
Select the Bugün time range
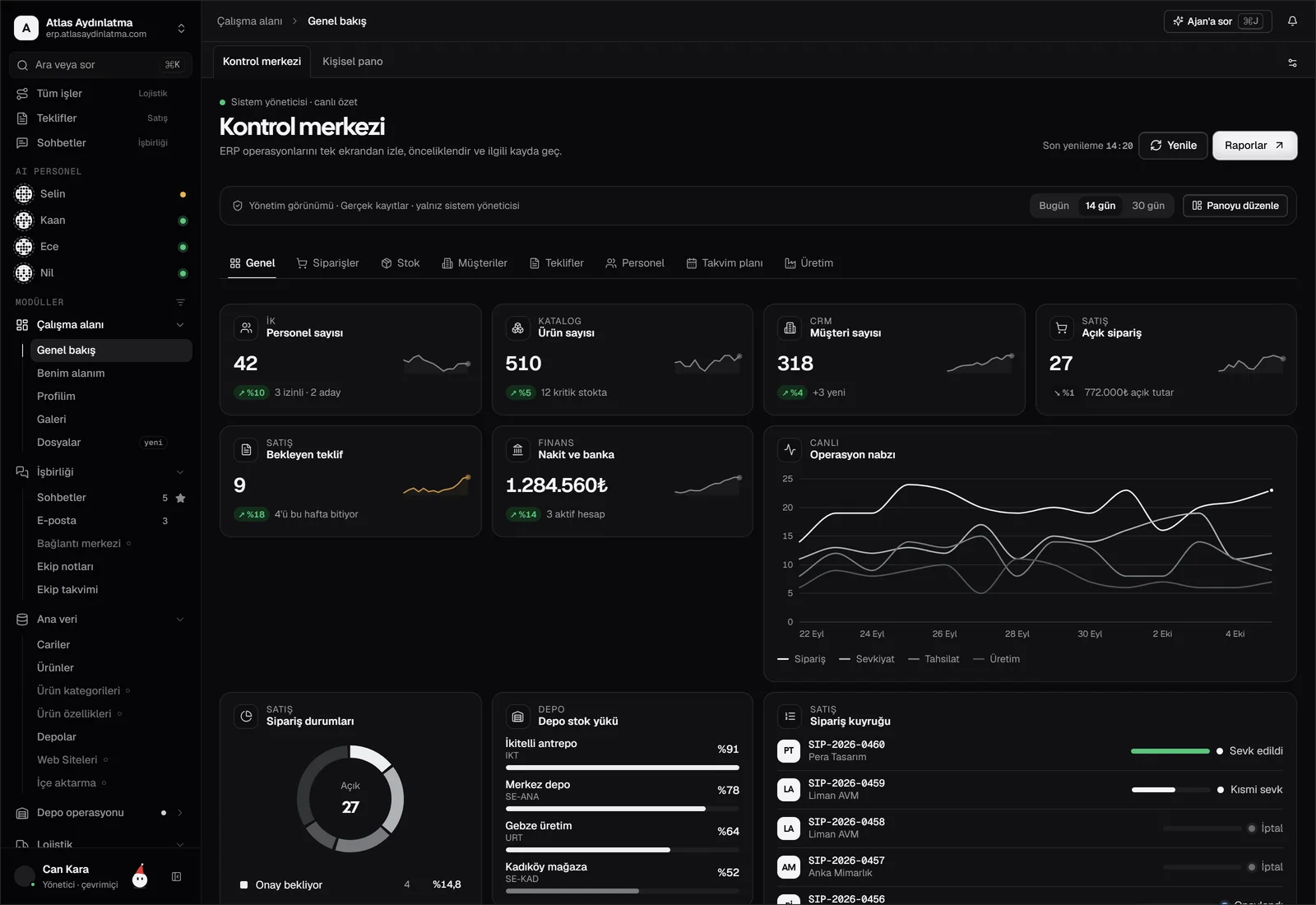click(x=1054, y=206)
